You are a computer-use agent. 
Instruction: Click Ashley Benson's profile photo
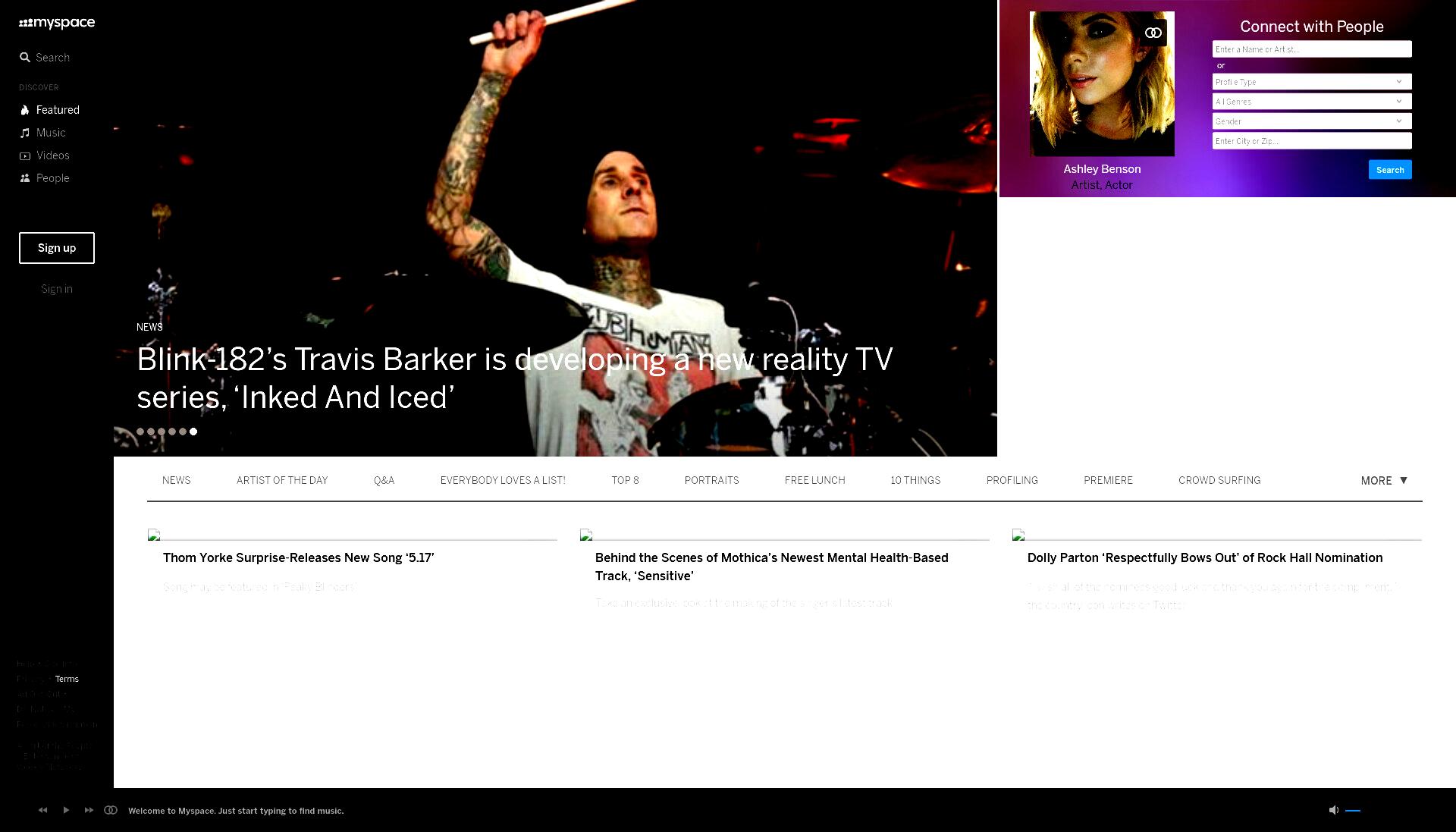coord(1102,84)
